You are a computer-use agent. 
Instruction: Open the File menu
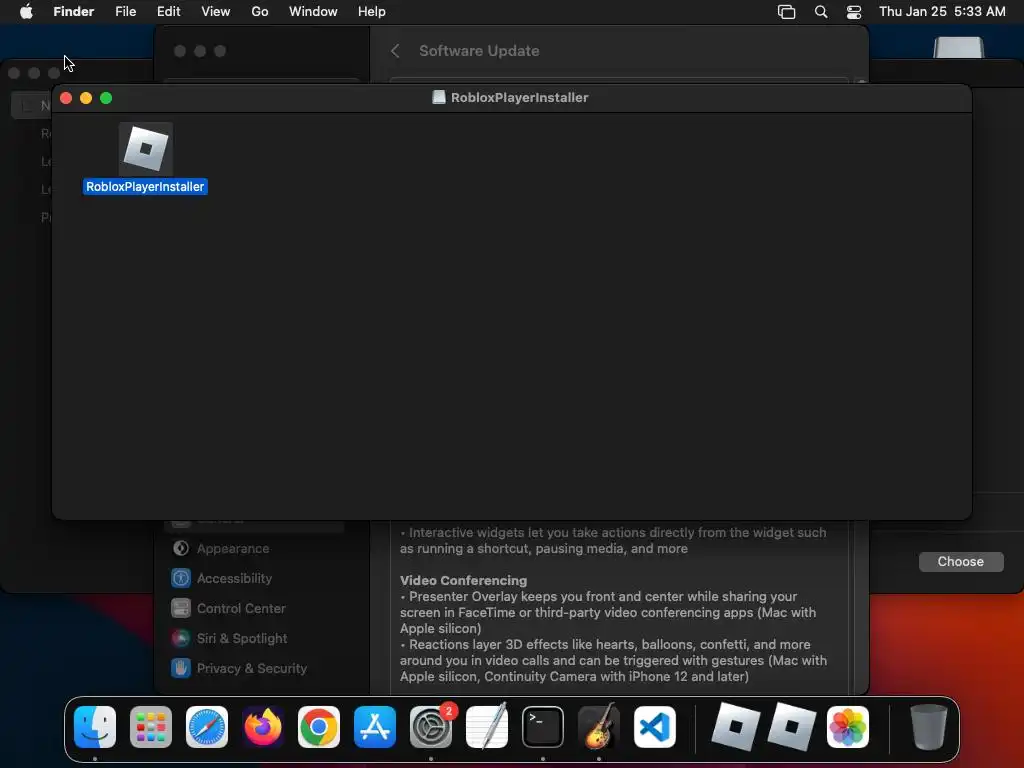(x=125, y=12)
